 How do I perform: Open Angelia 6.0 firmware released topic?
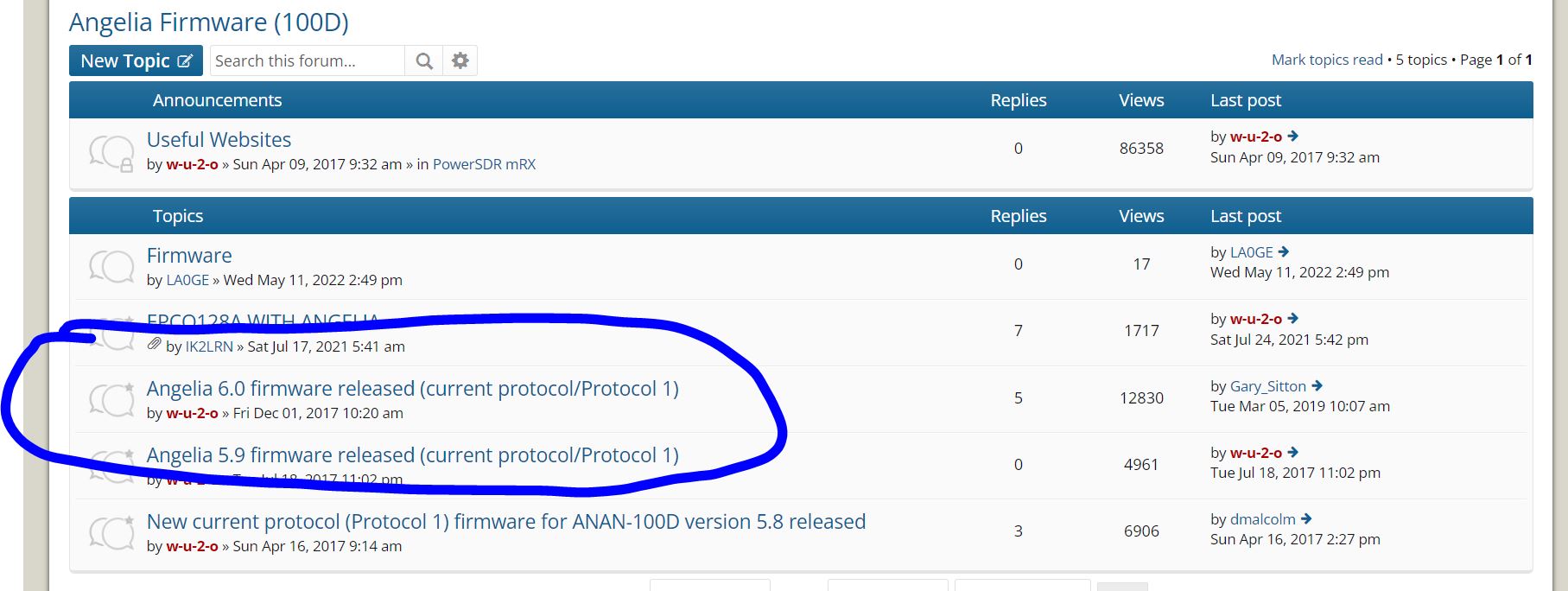point(412,389)
